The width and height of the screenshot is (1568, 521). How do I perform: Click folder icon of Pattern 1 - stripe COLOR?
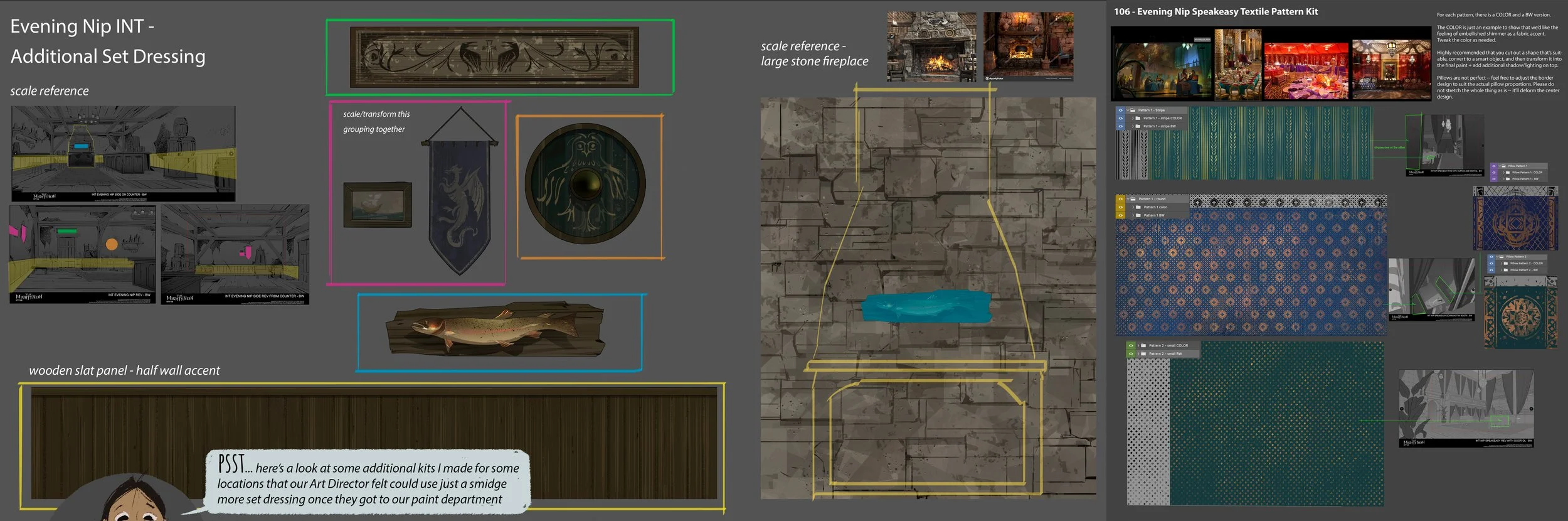click(x=1138, y=118)
